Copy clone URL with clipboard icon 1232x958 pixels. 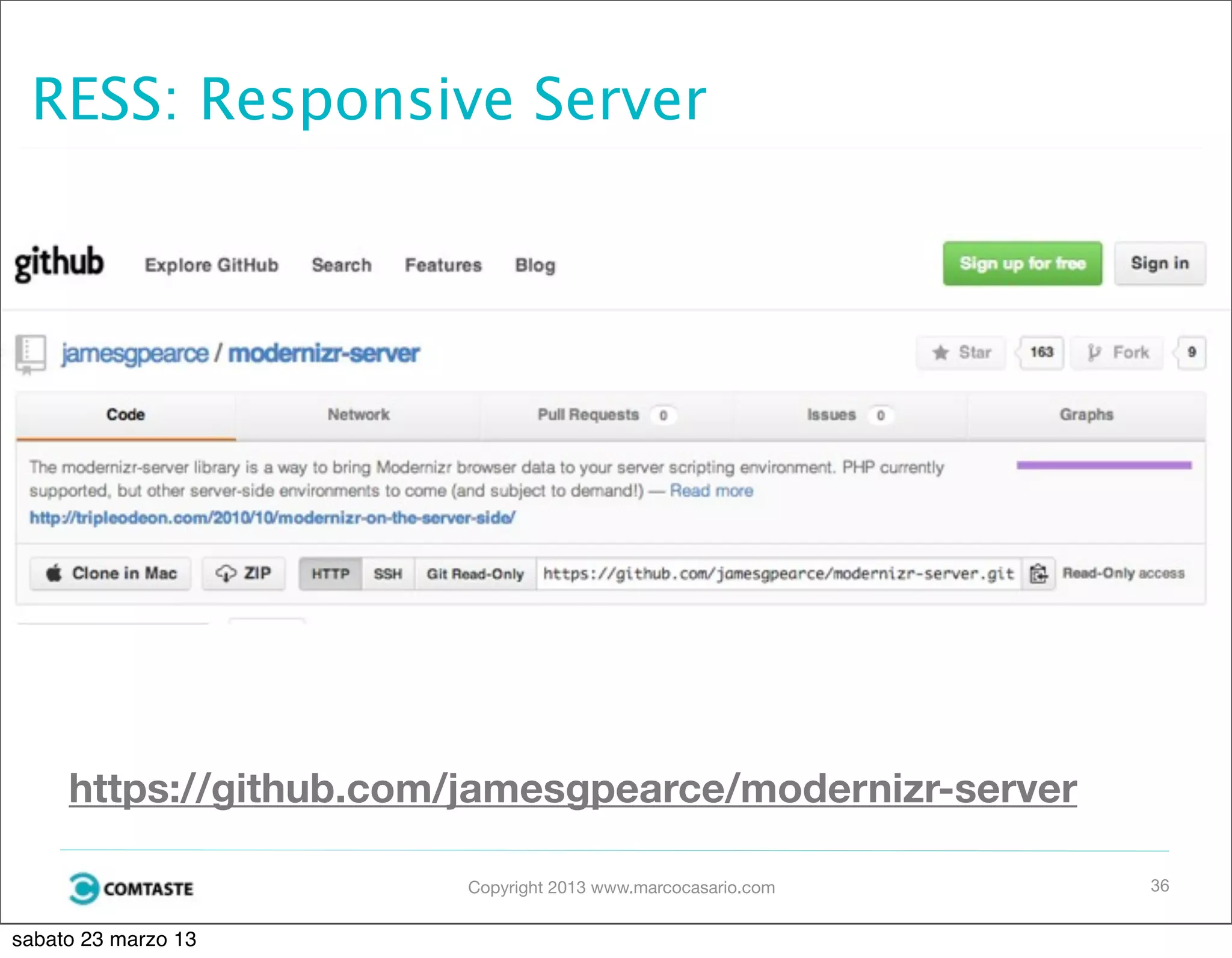tap(1039, 574)
